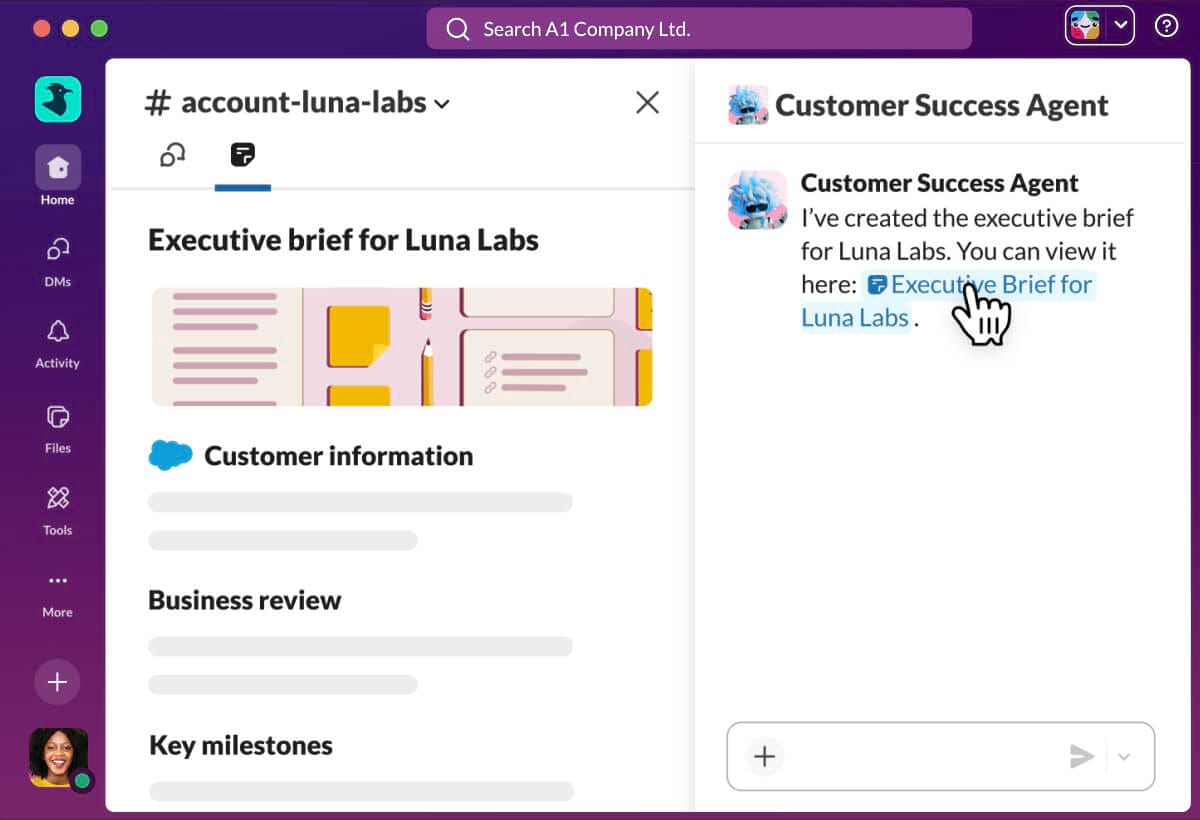This screenshot has width=1200, height=820.
Task: Focus the Search A1 Company Ltd. field
Action: pyautogui.click(x=699, y=29)
